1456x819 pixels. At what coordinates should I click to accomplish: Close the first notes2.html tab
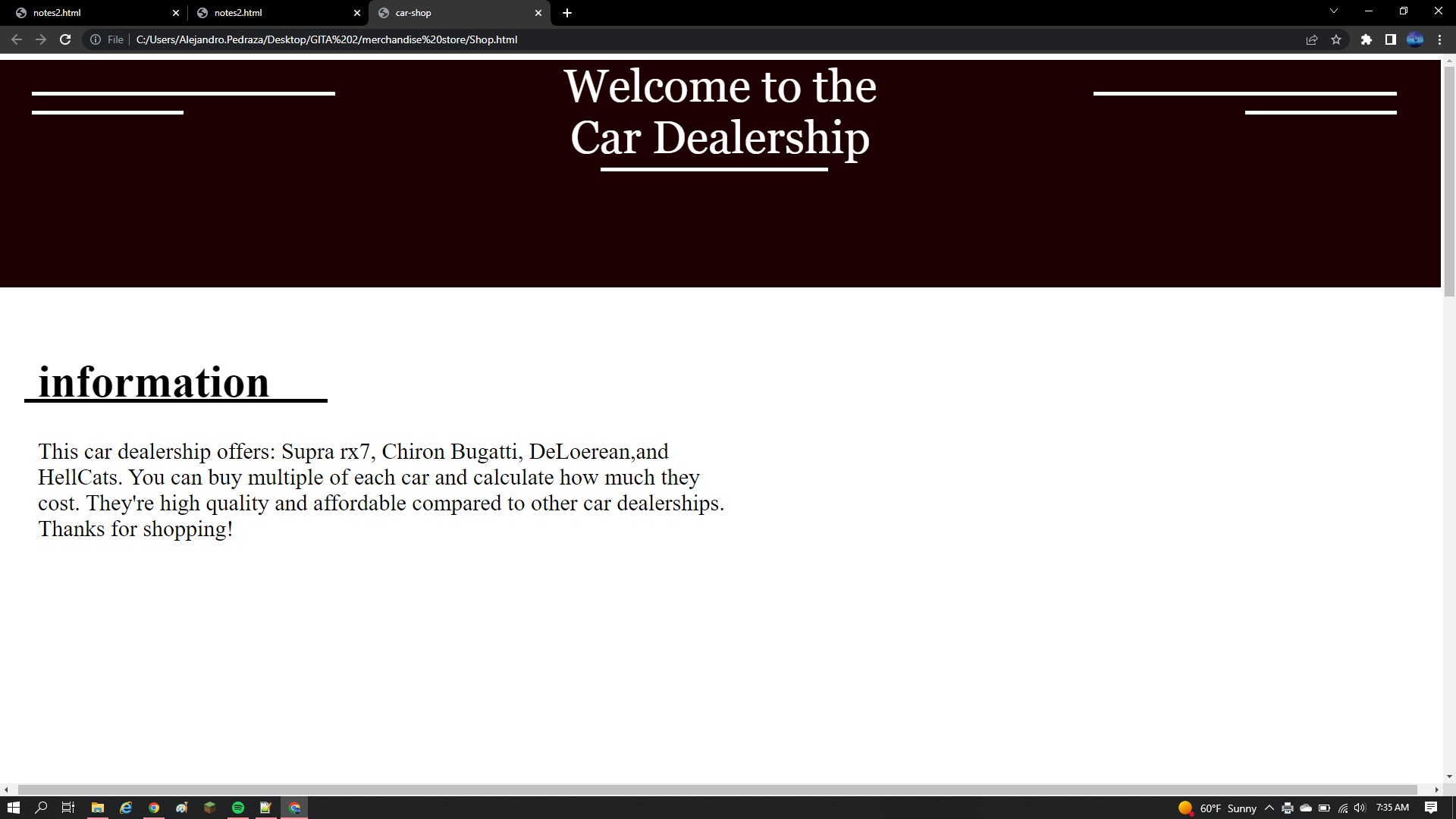(176, 13)
